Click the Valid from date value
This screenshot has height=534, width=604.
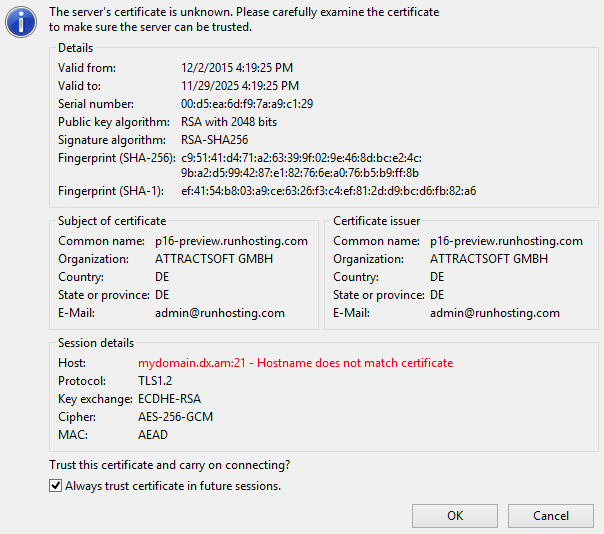click(x=234, y=68)
